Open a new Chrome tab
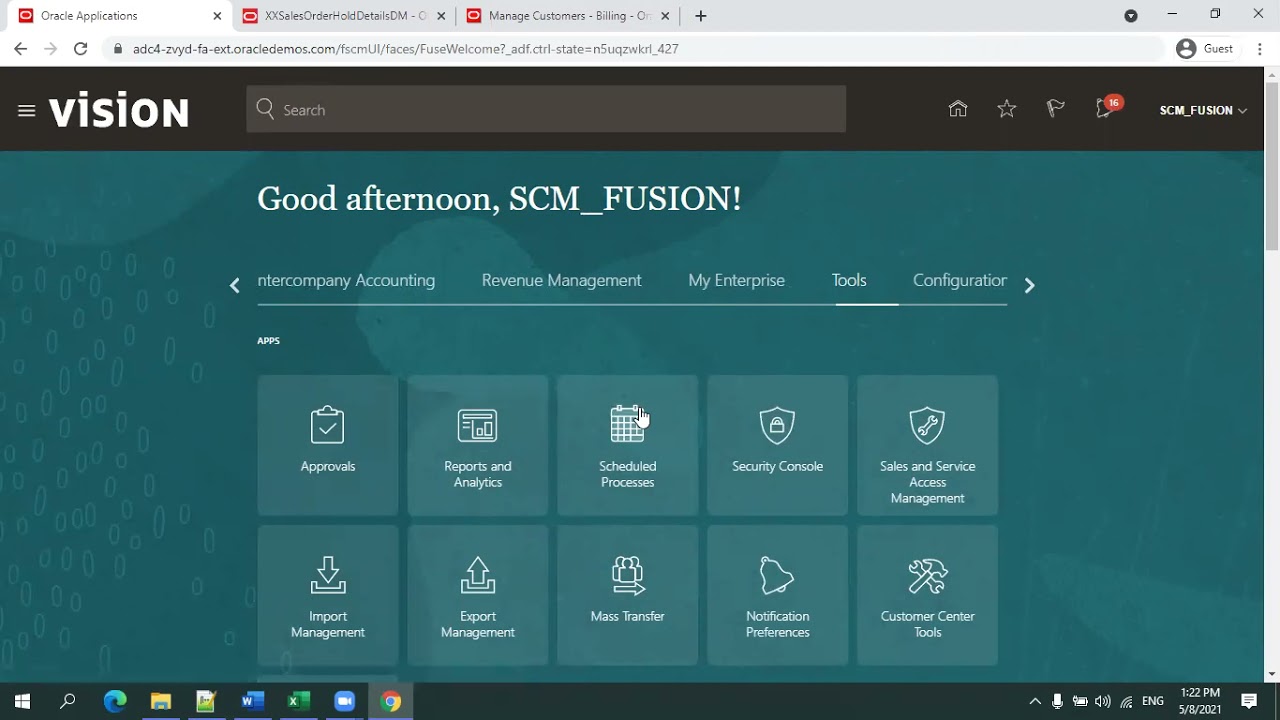Screen dimensions: 1280x720 pyautogui.click(x=701, y=16)
